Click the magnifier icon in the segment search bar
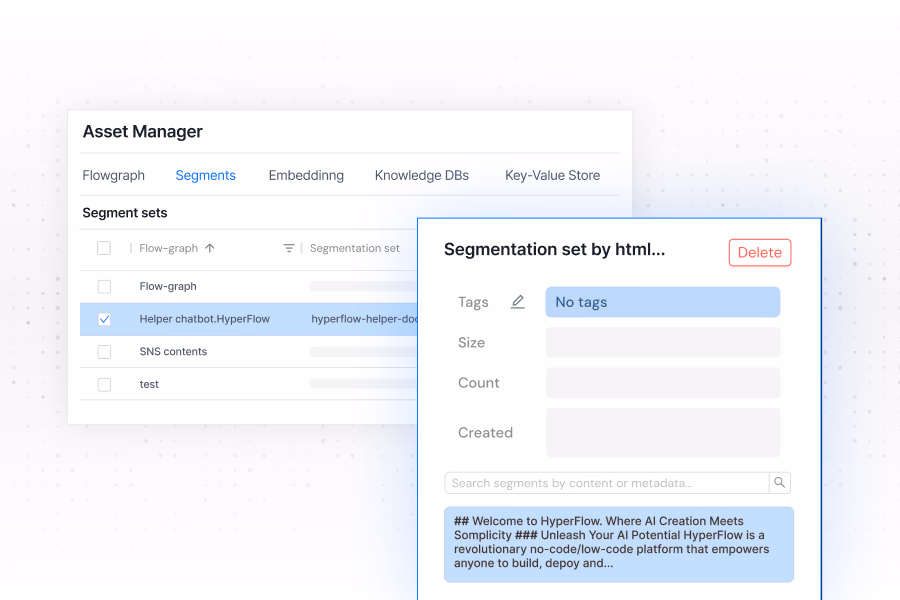 click(779, 482)
